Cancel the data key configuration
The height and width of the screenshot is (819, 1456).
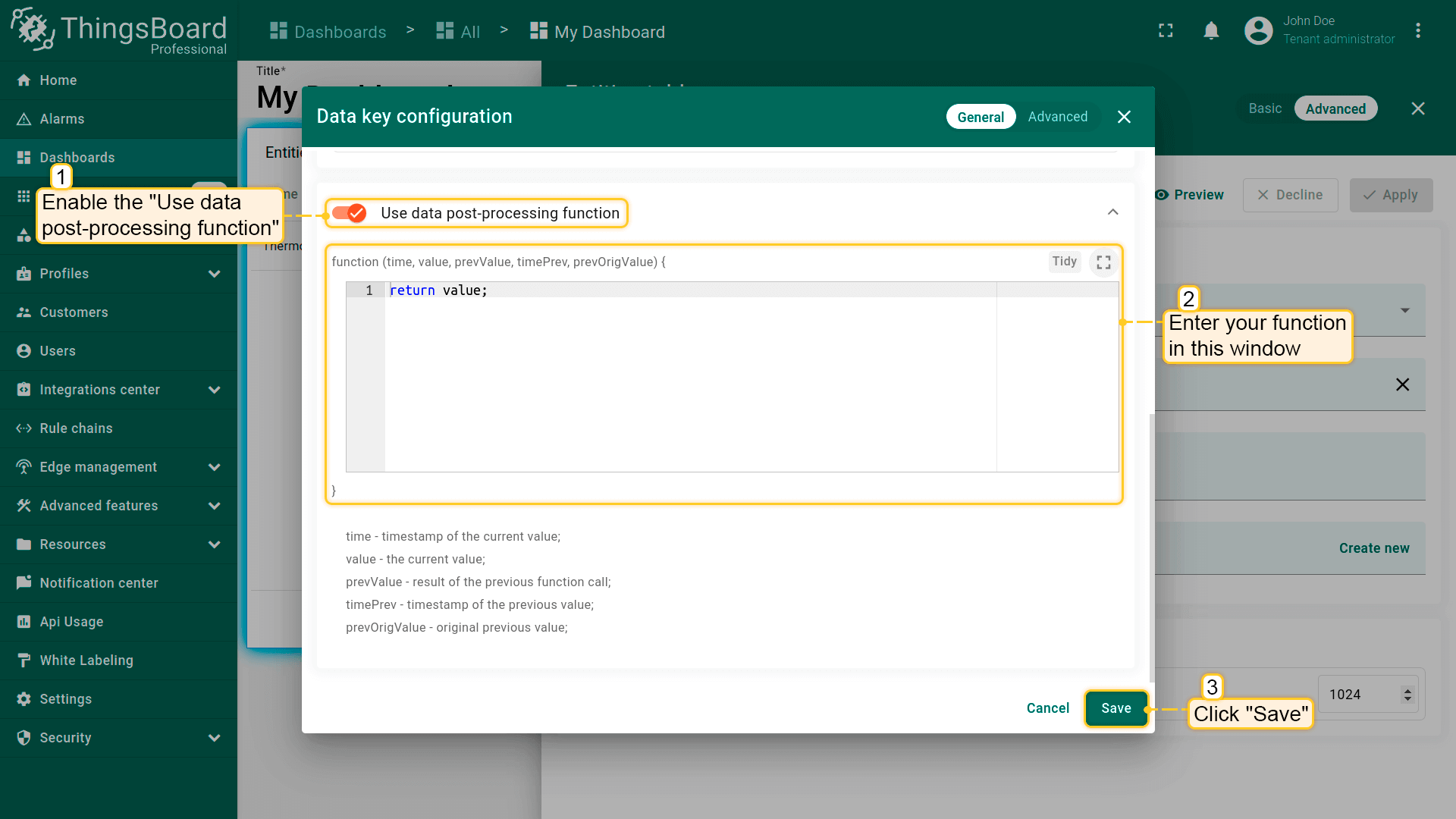pyautogui.click(x=1047, y=708)
